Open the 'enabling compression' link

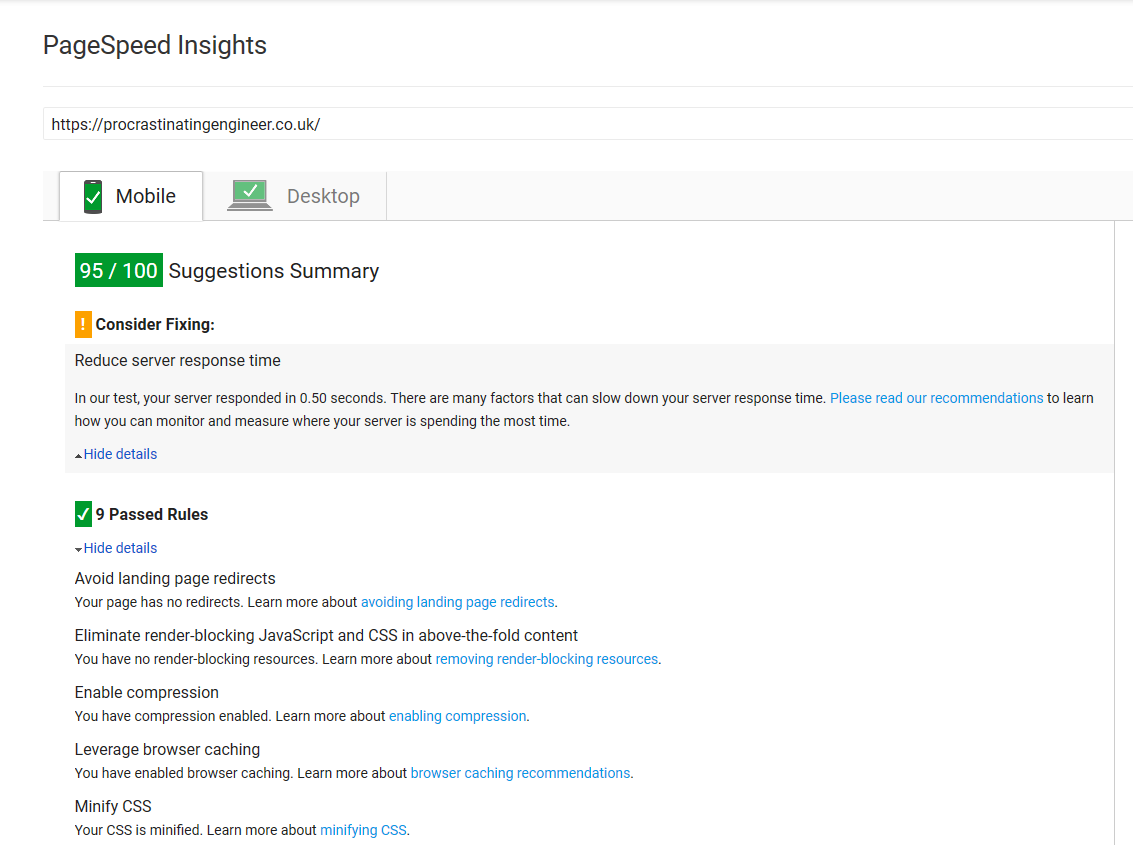[457, 716]
